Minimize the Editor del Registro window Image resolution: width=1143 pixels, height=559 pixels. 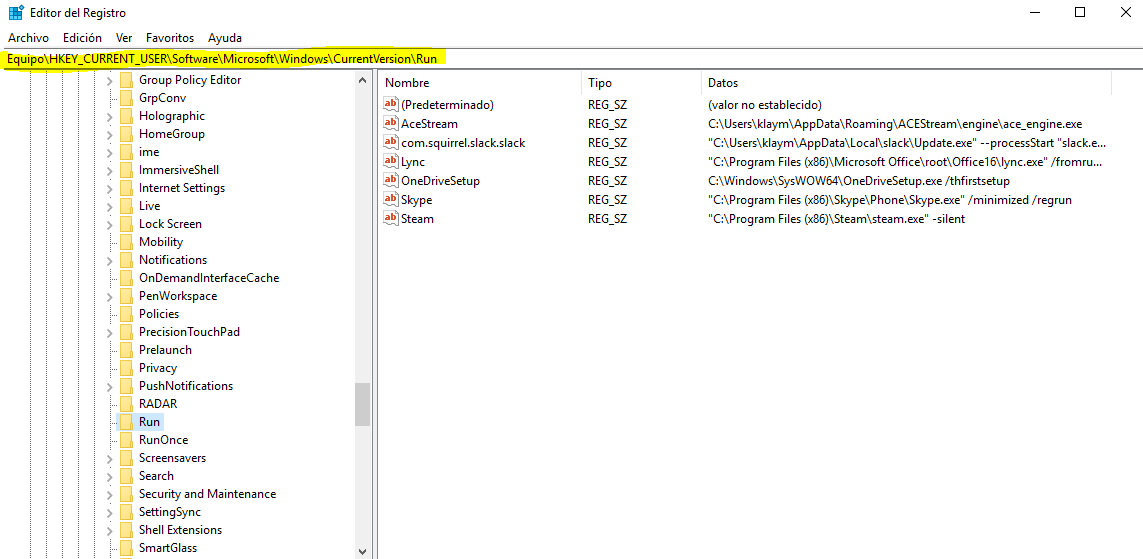click(1036, 12)
